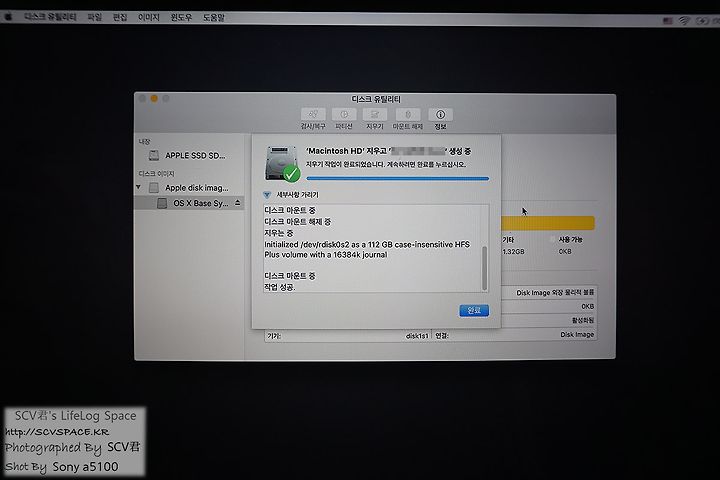Viewport: 720px width, 480px height.
Task: Select APPLE SSD SD... in sidebar
Action: (189, 156)
